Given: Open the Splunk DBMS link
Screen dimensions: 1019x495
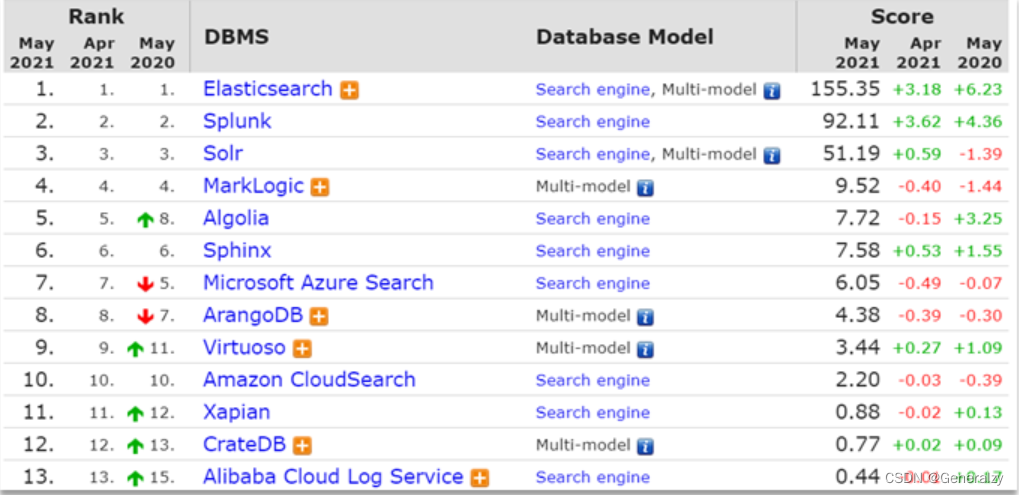Looking at the screenshot, I should click(x=237, y=121).
